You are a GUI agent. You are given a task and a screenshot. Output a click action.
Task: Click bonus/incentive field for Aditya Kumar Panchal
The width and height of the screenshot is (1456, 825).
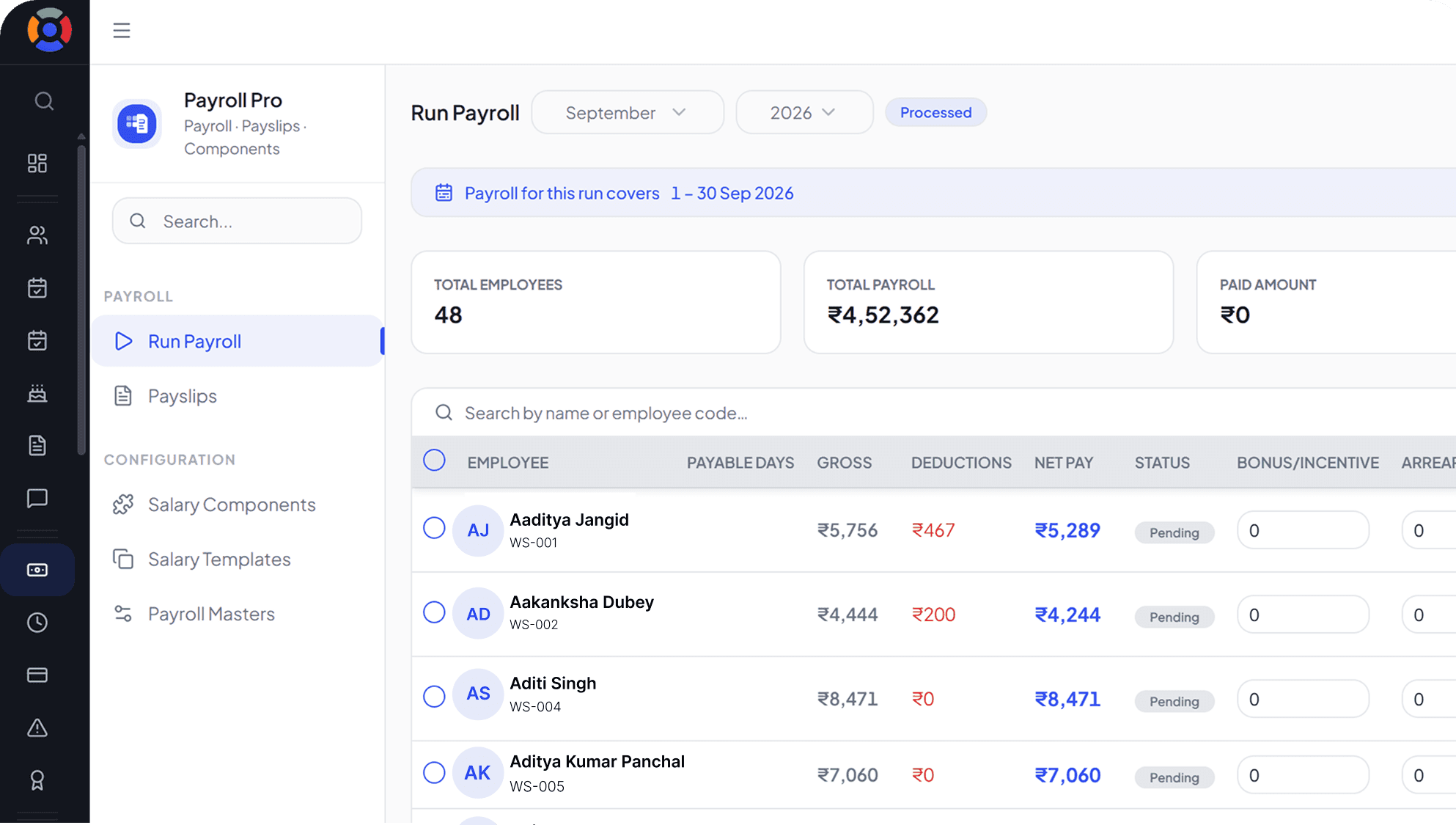point(1303,775)
